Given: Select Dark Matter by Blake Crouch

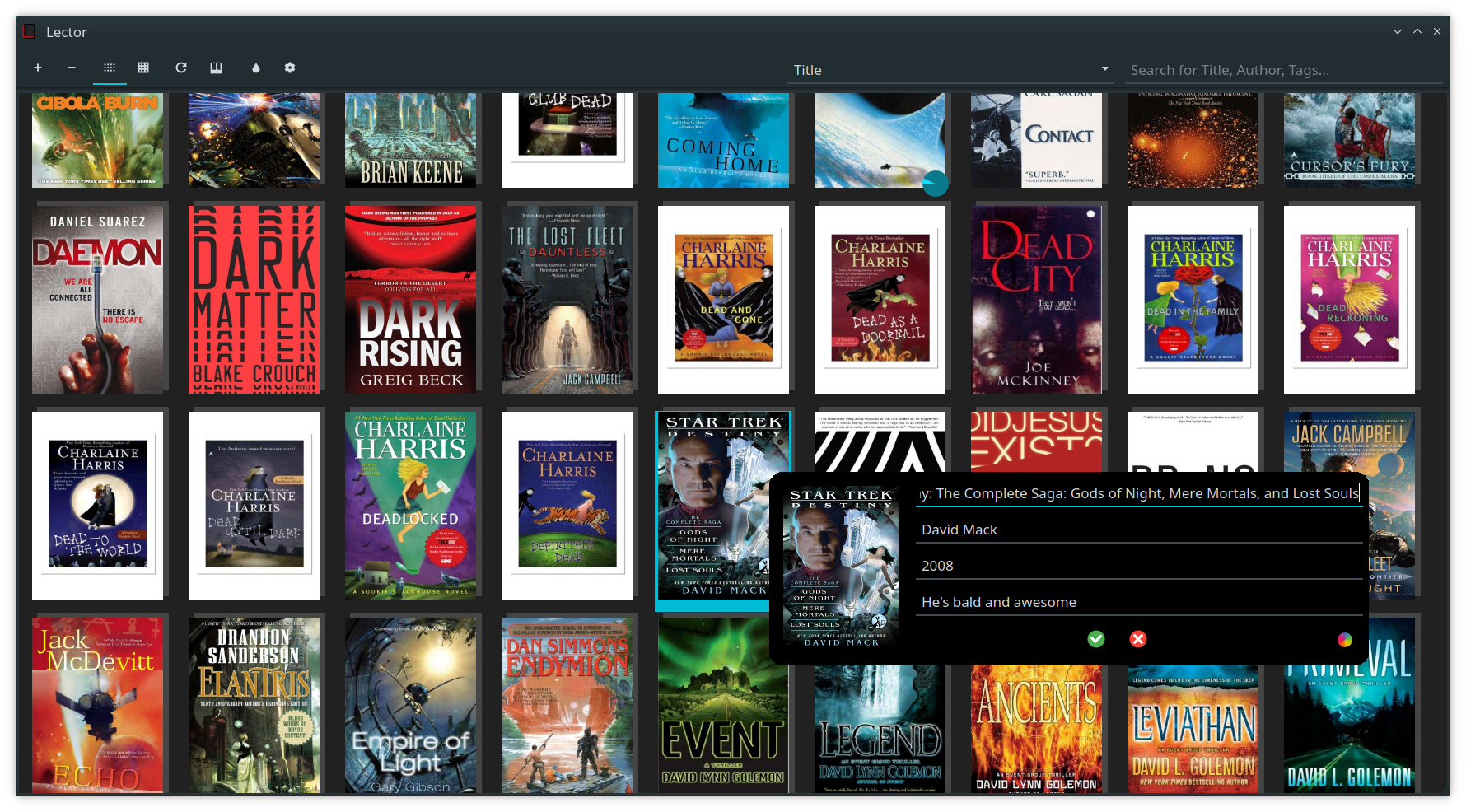Looking at the screenshot, I should [254, 300].
